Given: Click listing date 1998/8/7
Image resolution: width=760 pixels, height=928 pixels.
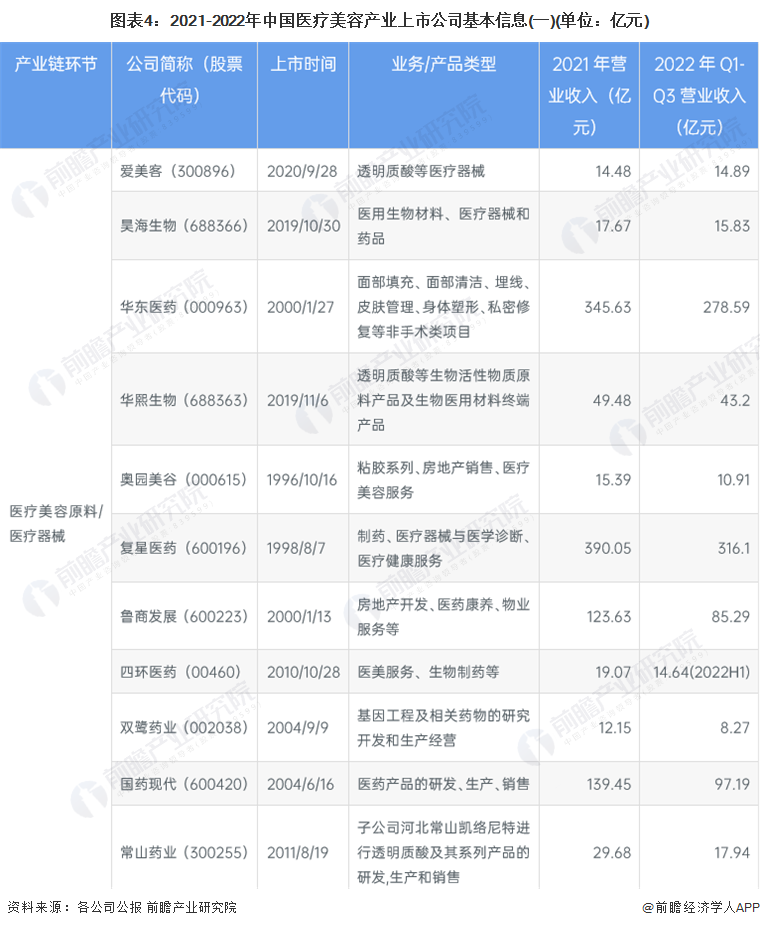Looking at the screenshot, I should point(296,548).
